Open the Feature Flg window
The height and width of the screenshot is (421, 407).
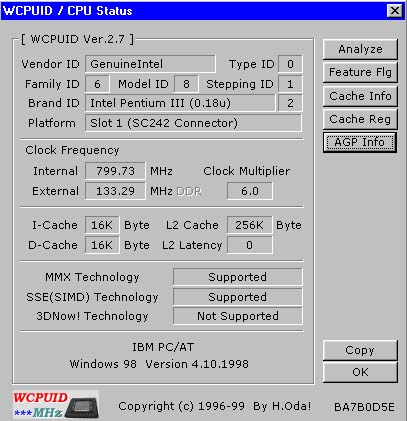360,72
